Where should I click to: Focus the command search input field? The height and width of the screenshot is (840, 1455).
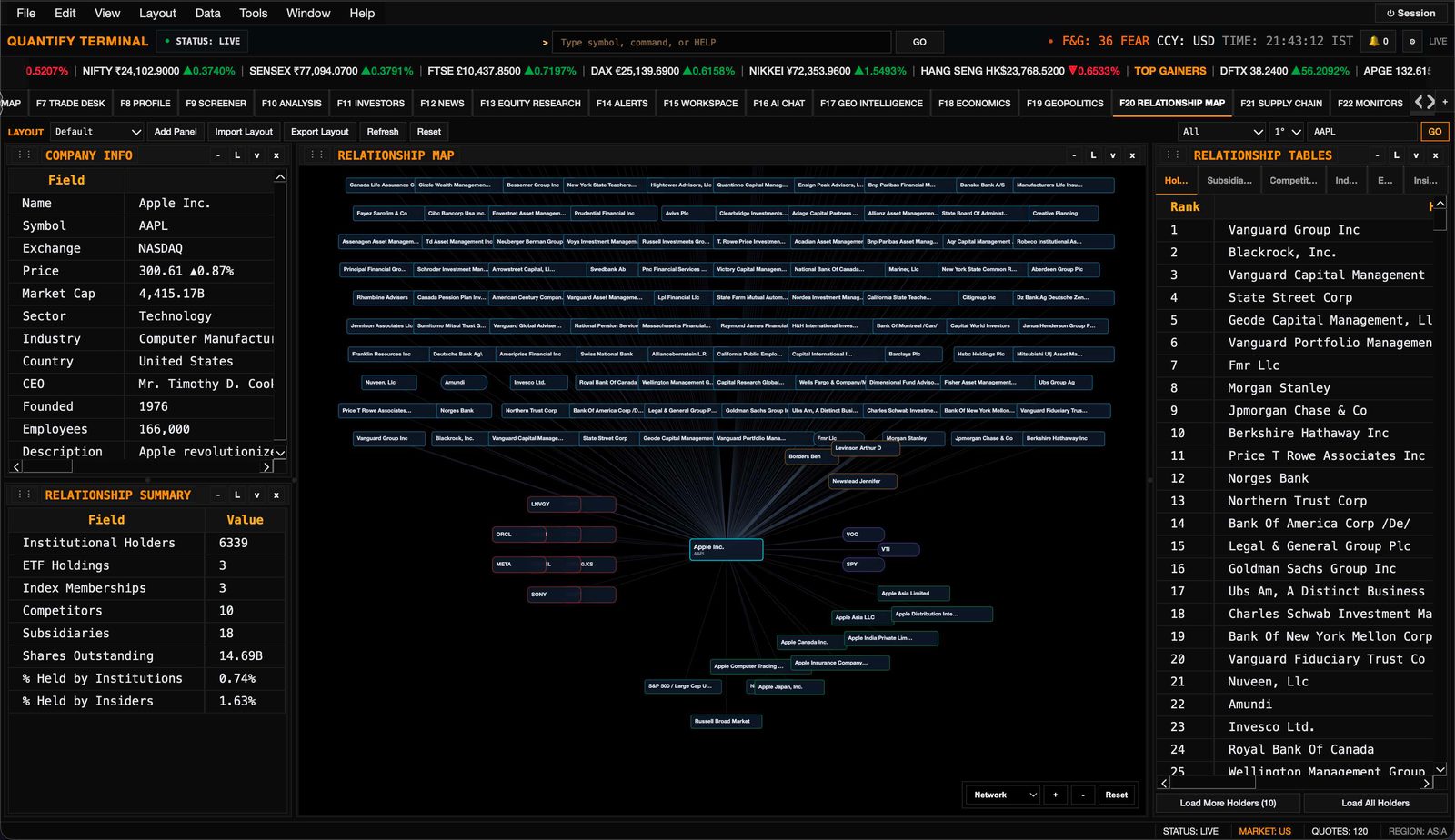point(721,42)
